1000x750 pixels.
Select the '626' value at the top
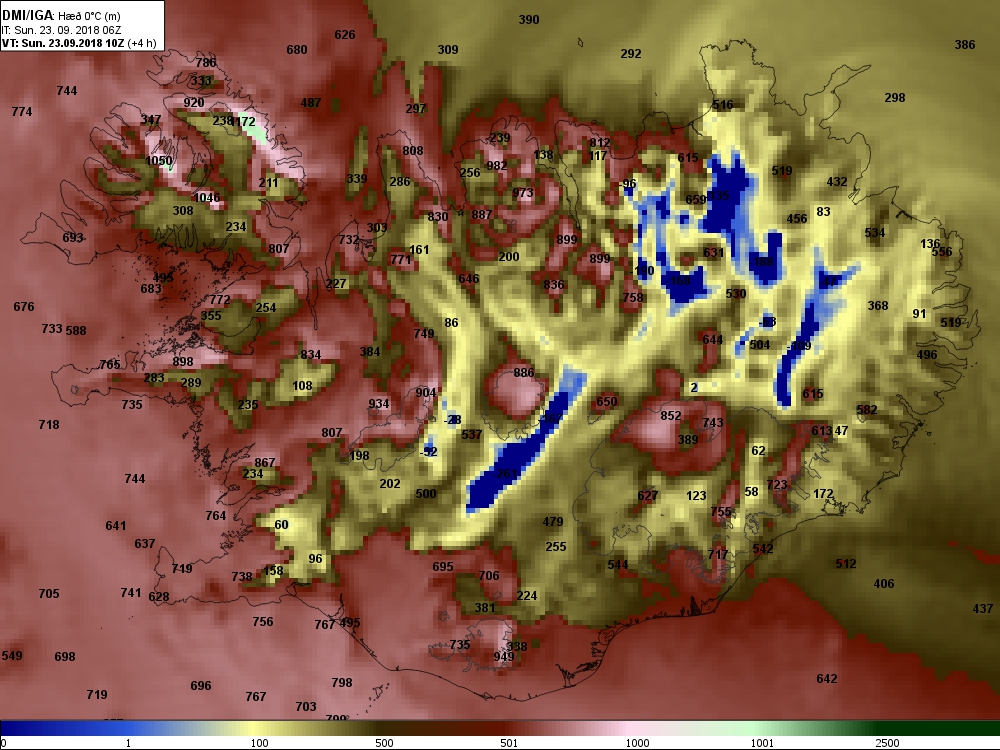point(344,34)
